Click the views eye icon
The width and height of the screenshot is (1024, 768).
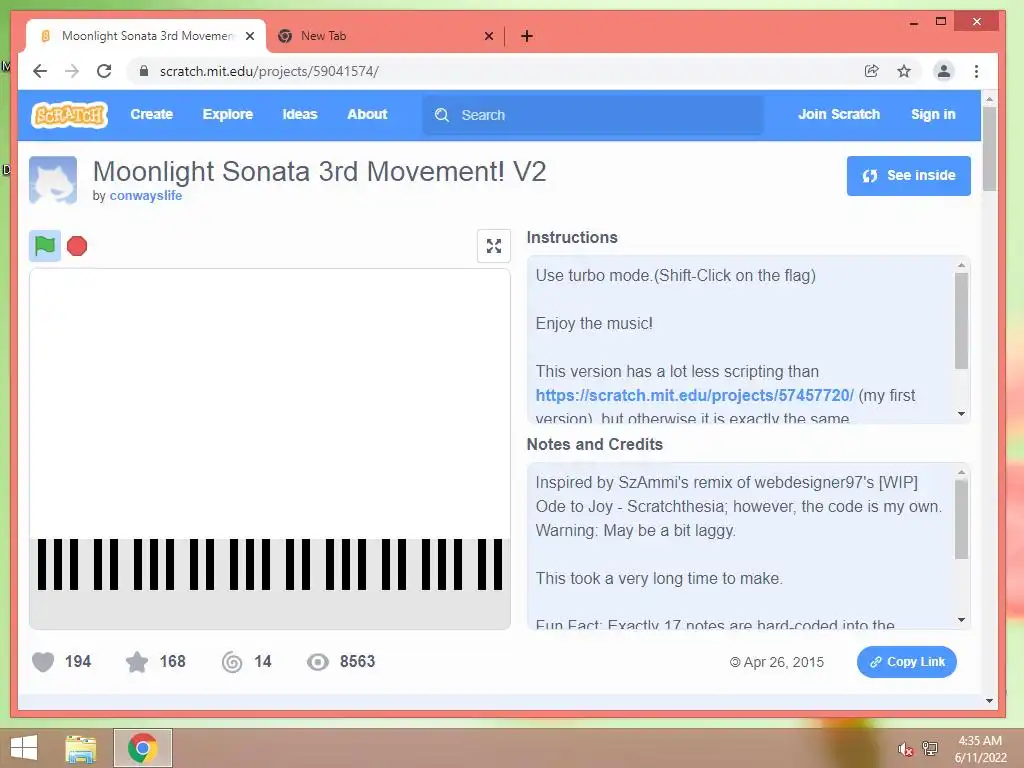tap(318, 662)
